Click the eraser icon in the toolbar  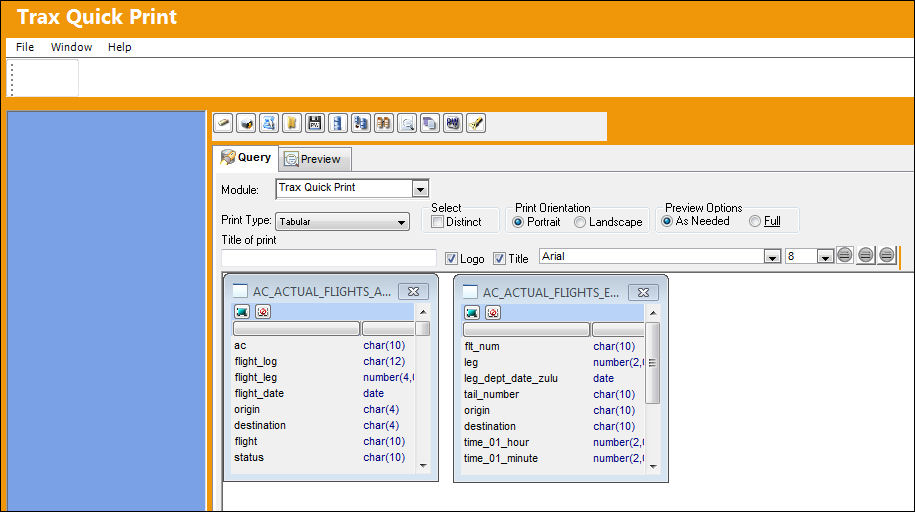click(x=223, y=124)
